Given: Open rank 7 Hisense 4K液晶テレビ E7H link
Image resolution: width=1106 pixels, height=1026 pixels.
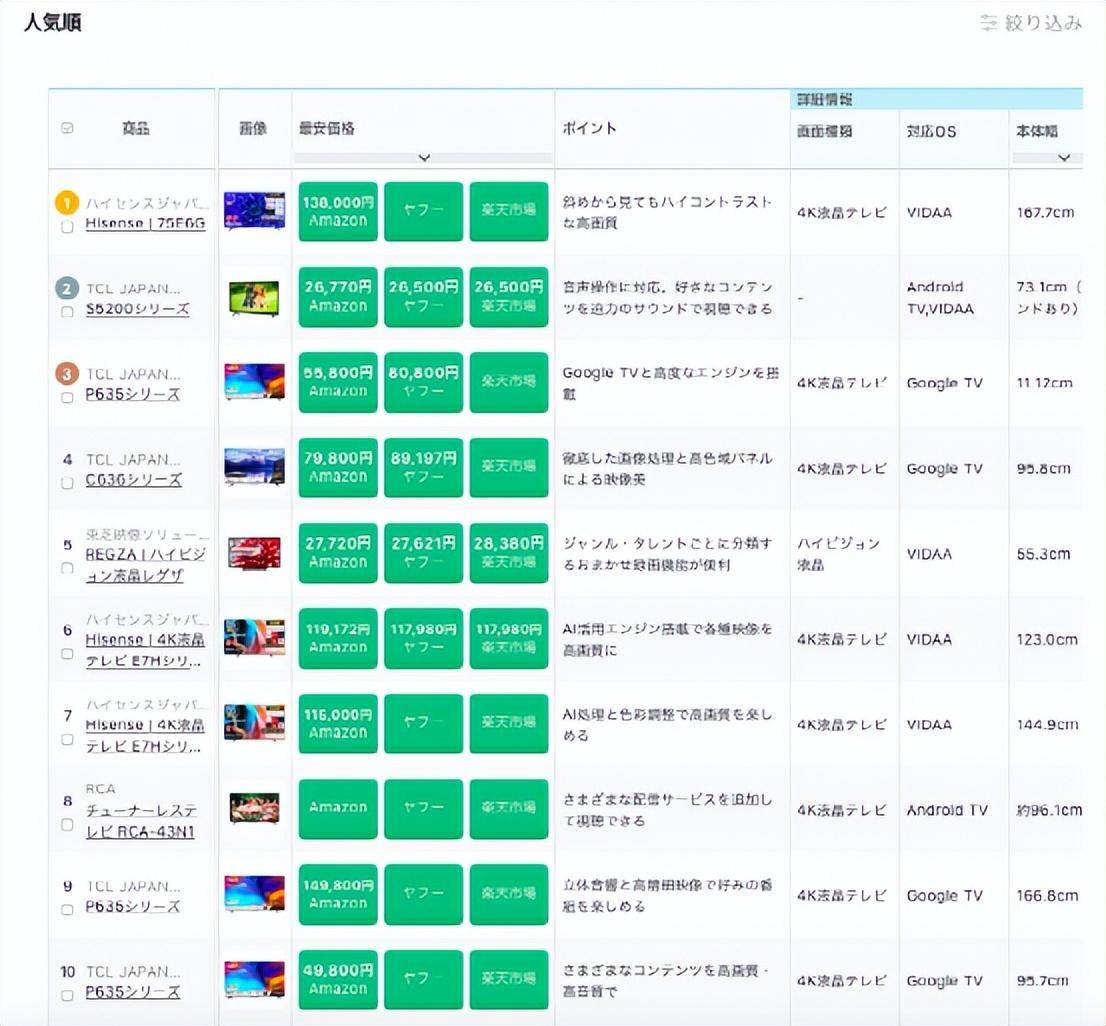Looking at the screenshot, I should (145, 735).
